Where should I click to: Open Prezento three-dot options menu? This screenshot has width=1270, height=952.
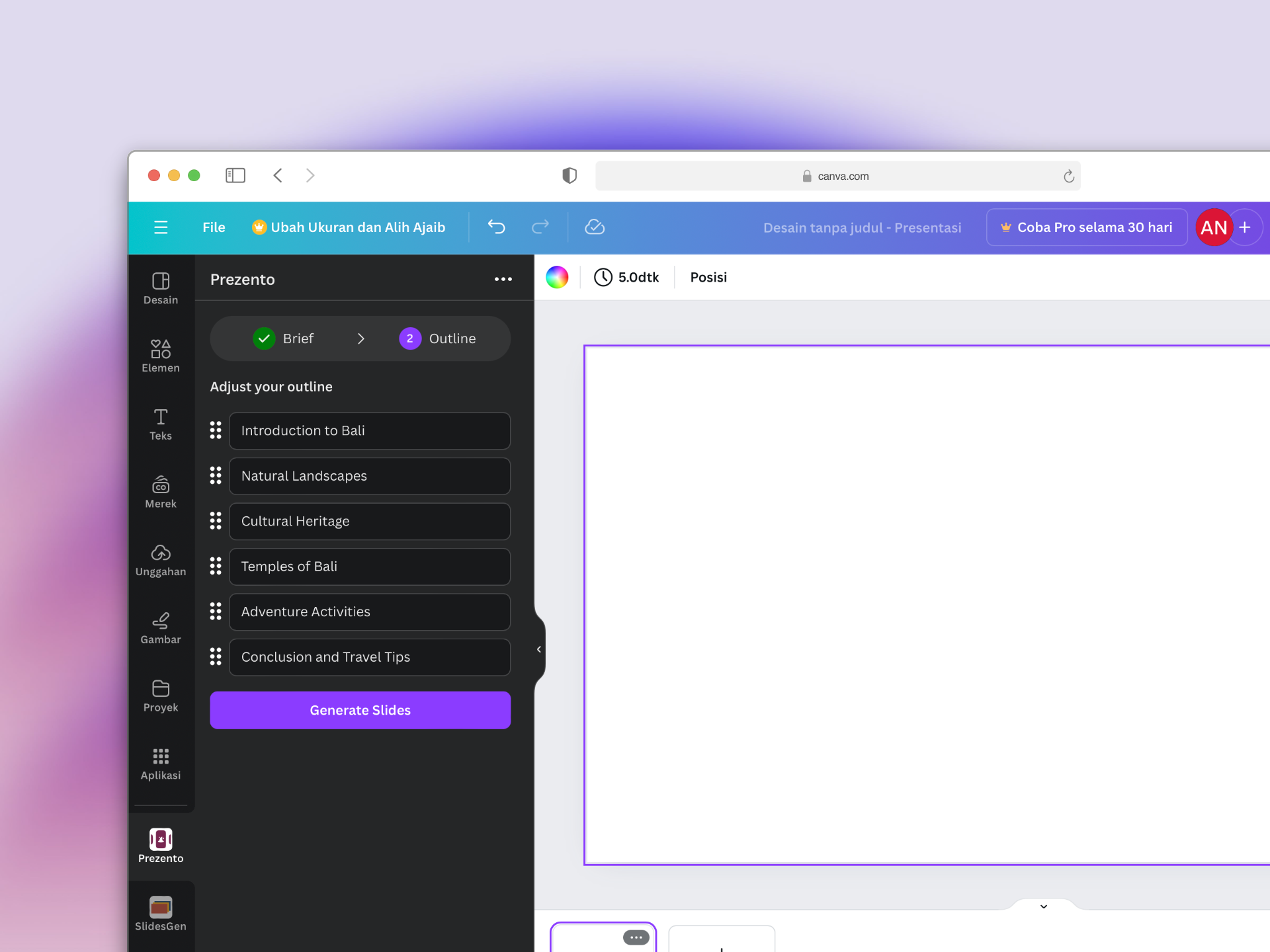point(503,279)
